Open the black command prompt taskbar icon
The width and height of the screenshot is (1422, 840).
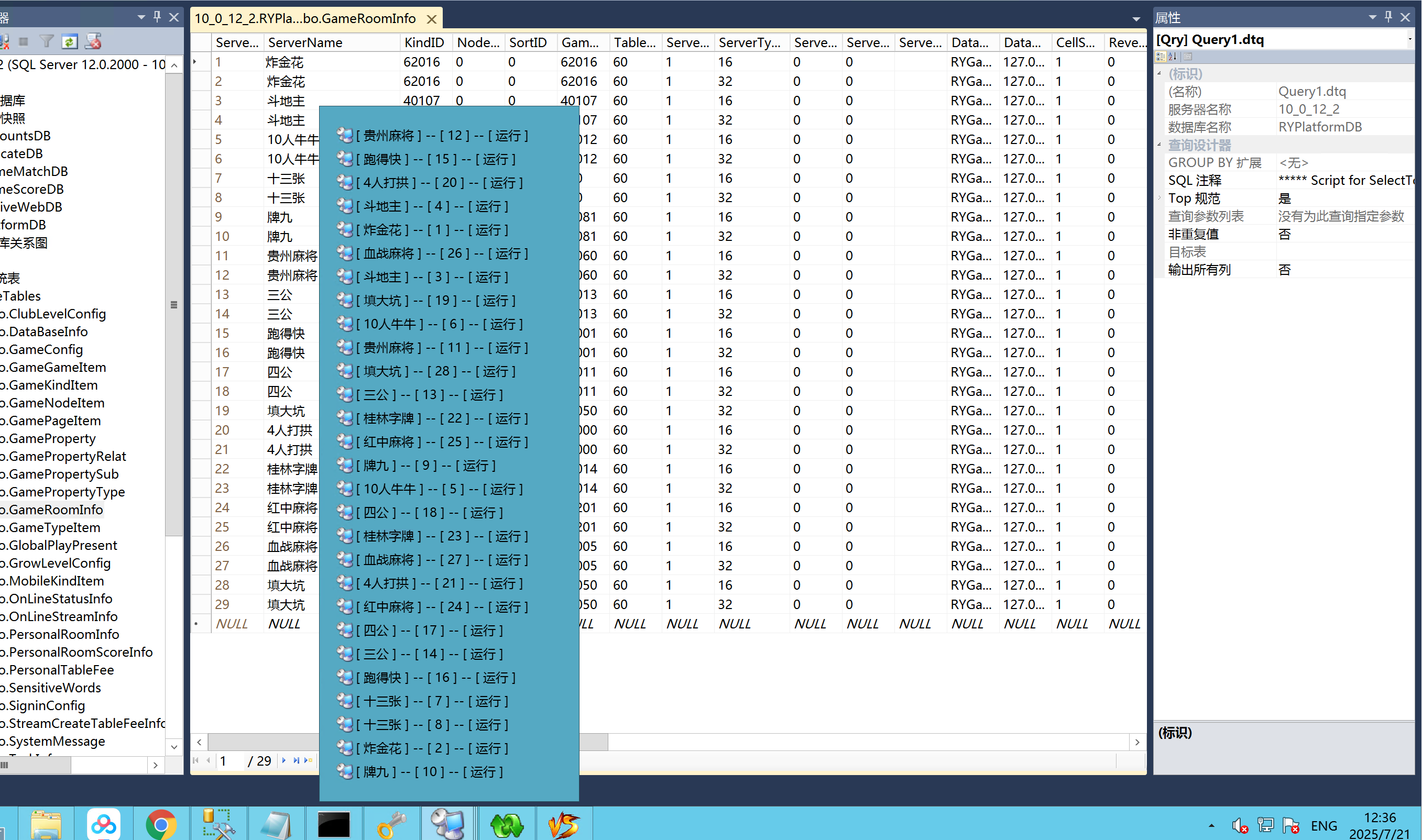click(334, 825)
